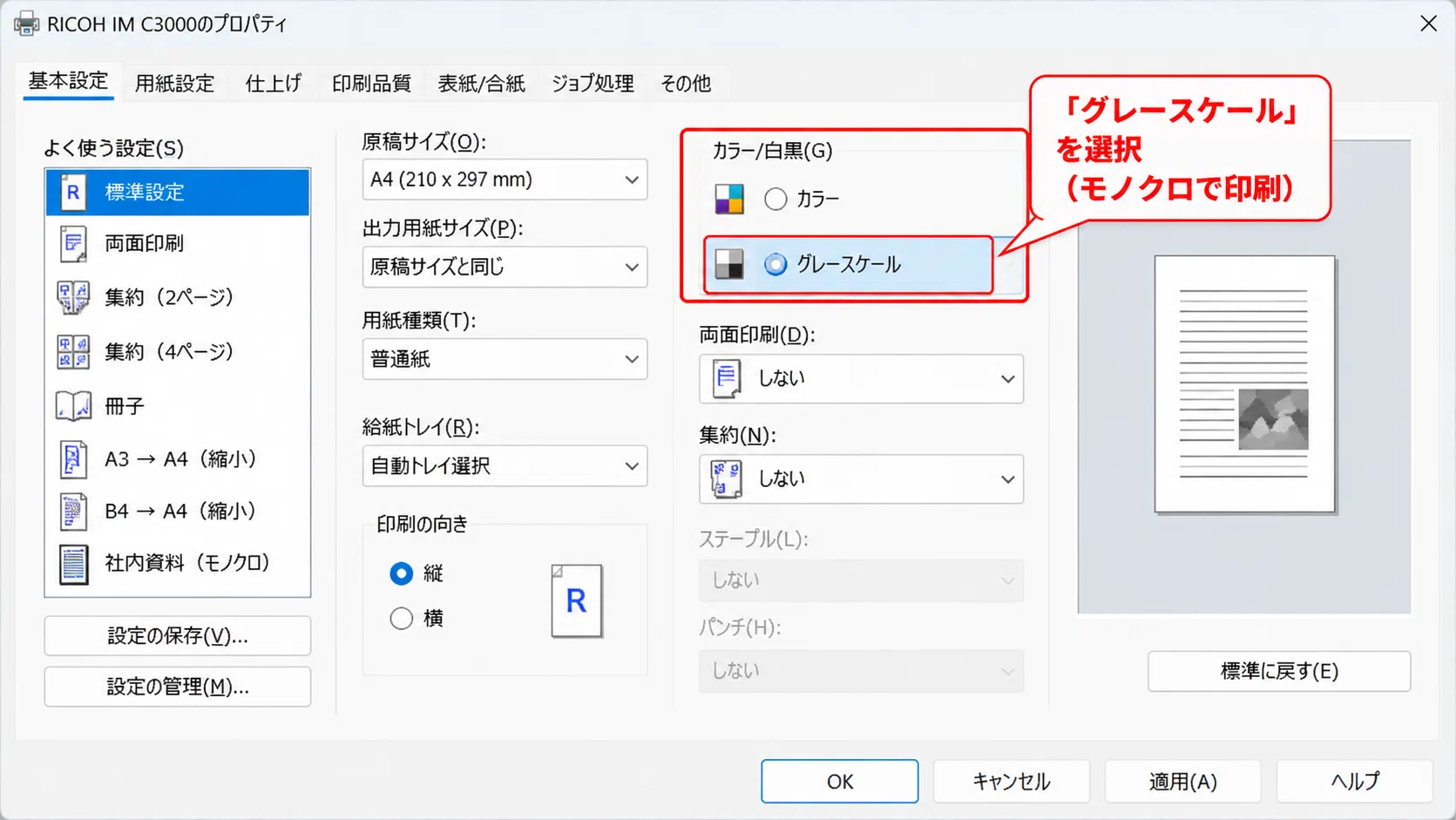Image resolution: width=1456 pixels, height=820 pixels.
Task: Open the 仕上げ tab
Action: 274,83
